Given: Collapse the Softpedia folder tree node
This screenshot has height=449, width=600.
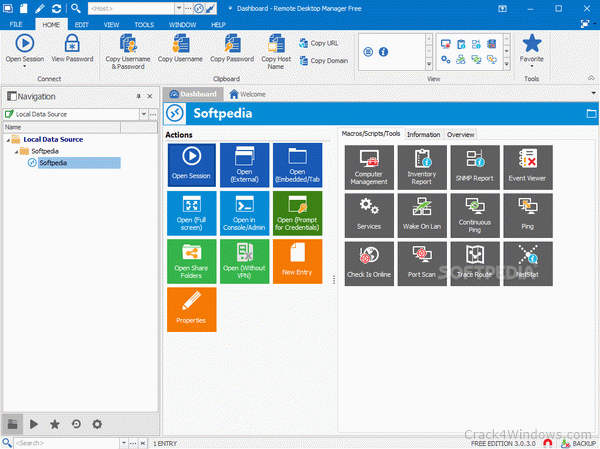Looking at the screenshot, I should point(16,152).
